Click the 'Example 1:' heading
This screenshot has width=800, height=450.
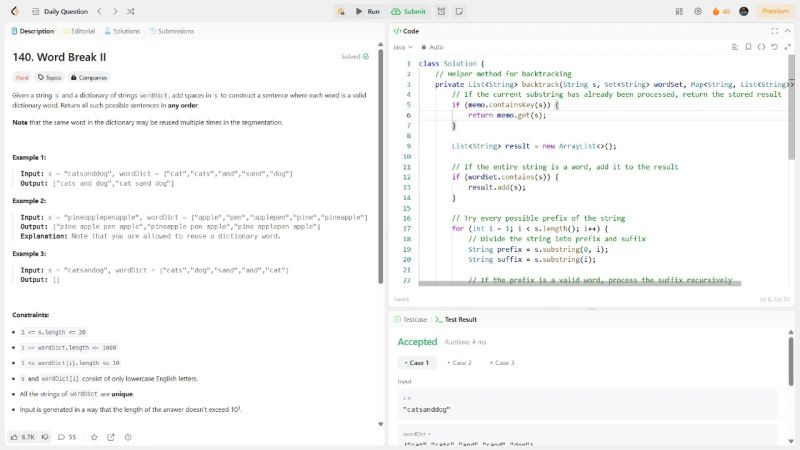pyautogui.click(x=29, y=157)
